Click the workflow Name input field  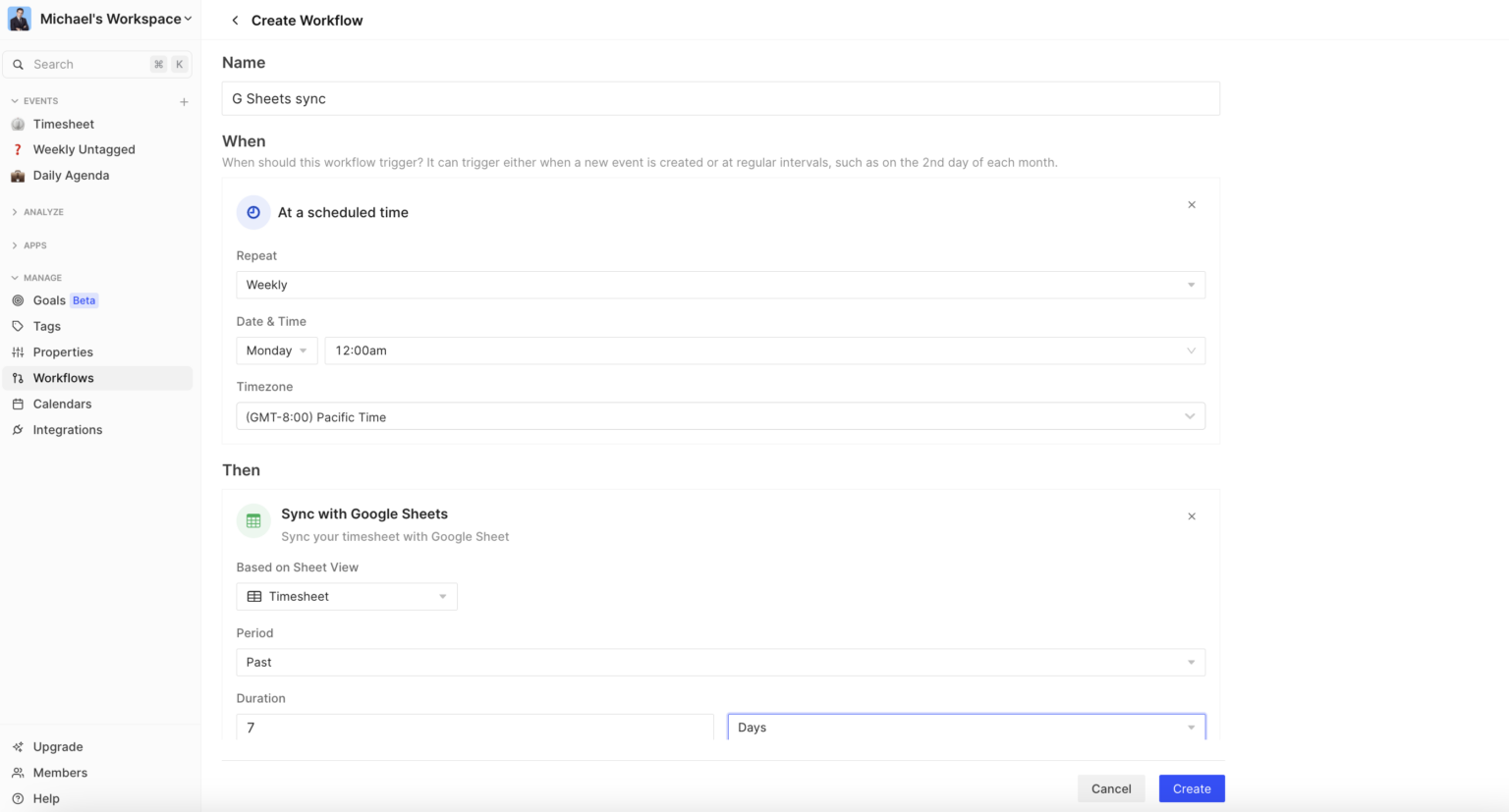tap(720, 98)
